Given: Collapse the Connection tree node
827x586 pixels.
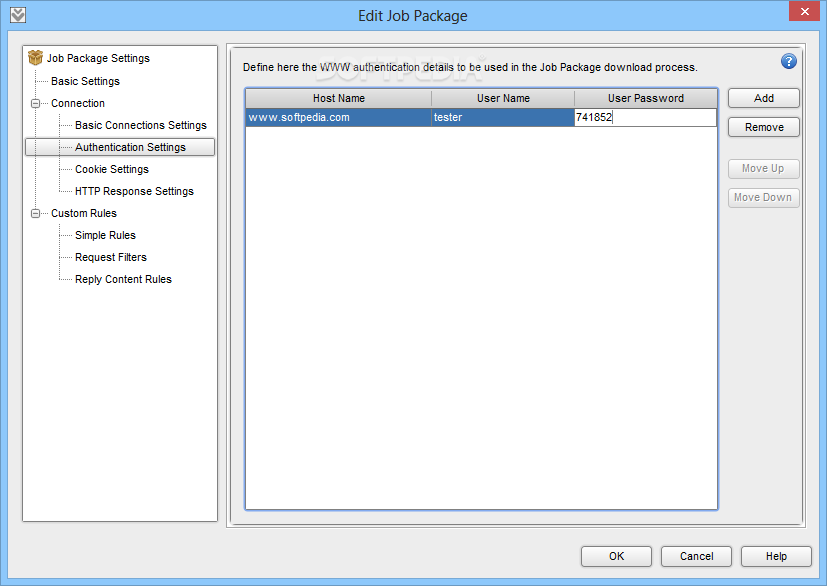Looking at the screenshot, I should pyautogui.click(x=35, y=103).
